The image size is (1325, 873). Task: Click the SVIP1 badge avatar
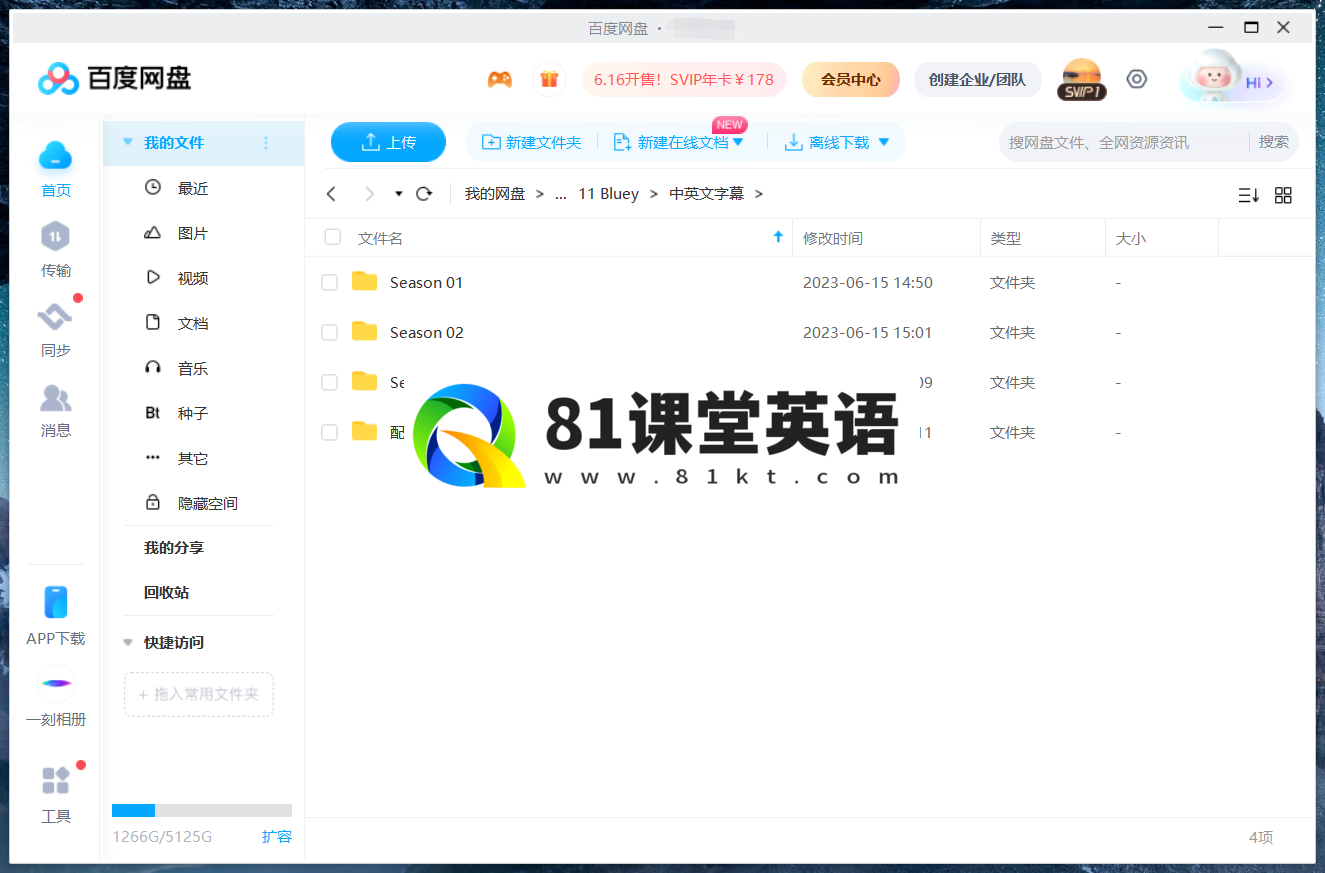[1081, 79]
